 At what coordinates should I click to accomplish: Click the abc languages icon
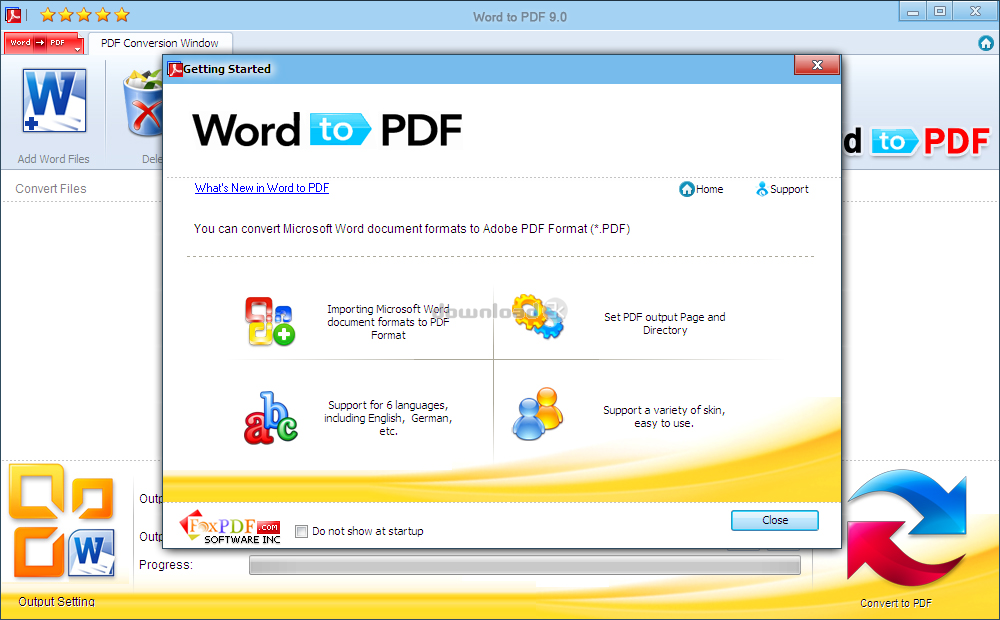[270, 418]
